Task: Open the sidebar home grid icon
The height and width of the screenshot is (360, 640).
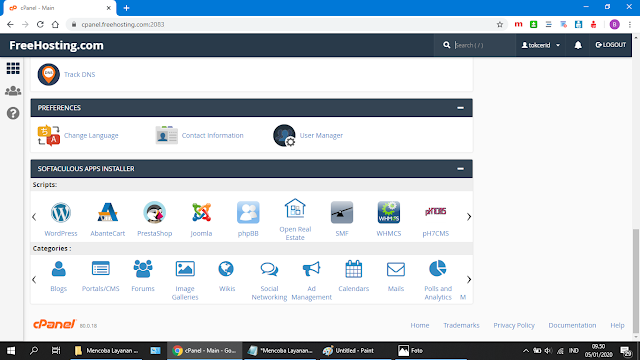Action: coord(13,68)
